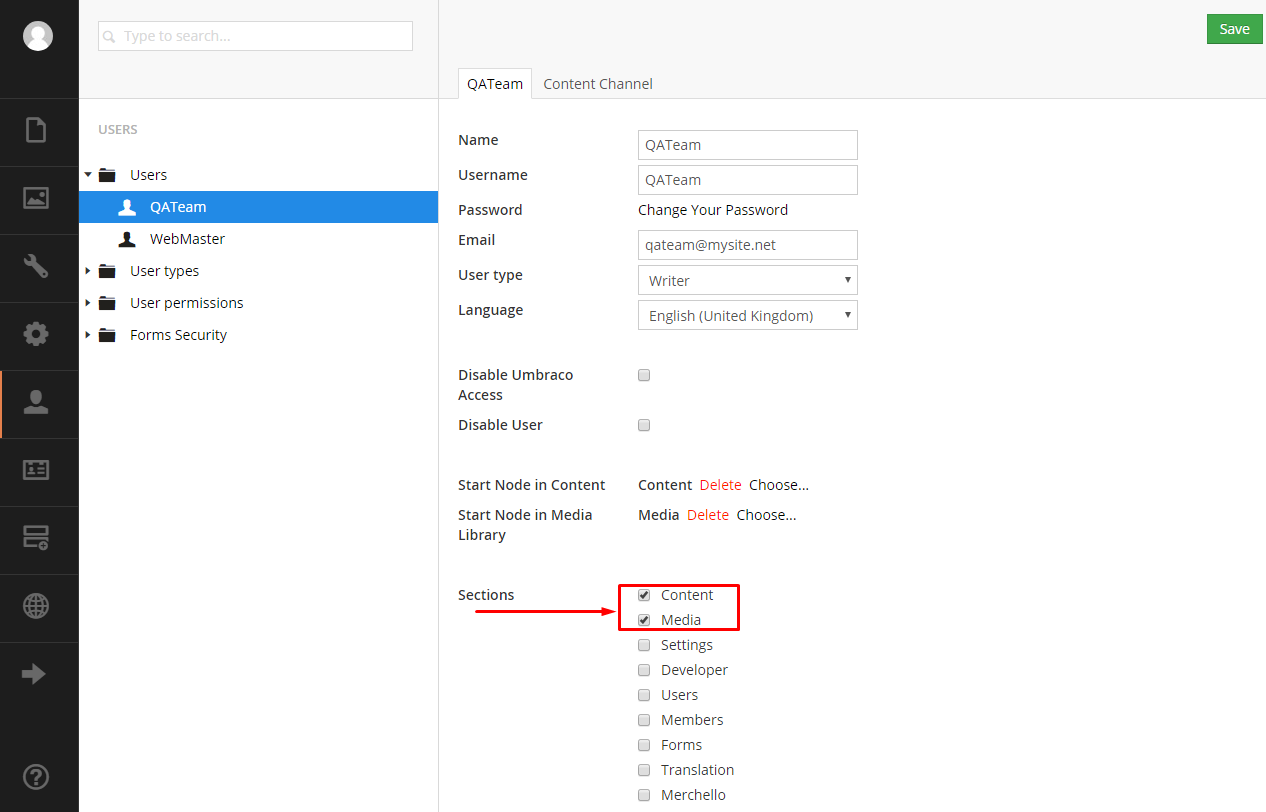Viewport: 1266px width, 812px height.
Task: Open the Developer section gear icon
Action: coord(36,334)
